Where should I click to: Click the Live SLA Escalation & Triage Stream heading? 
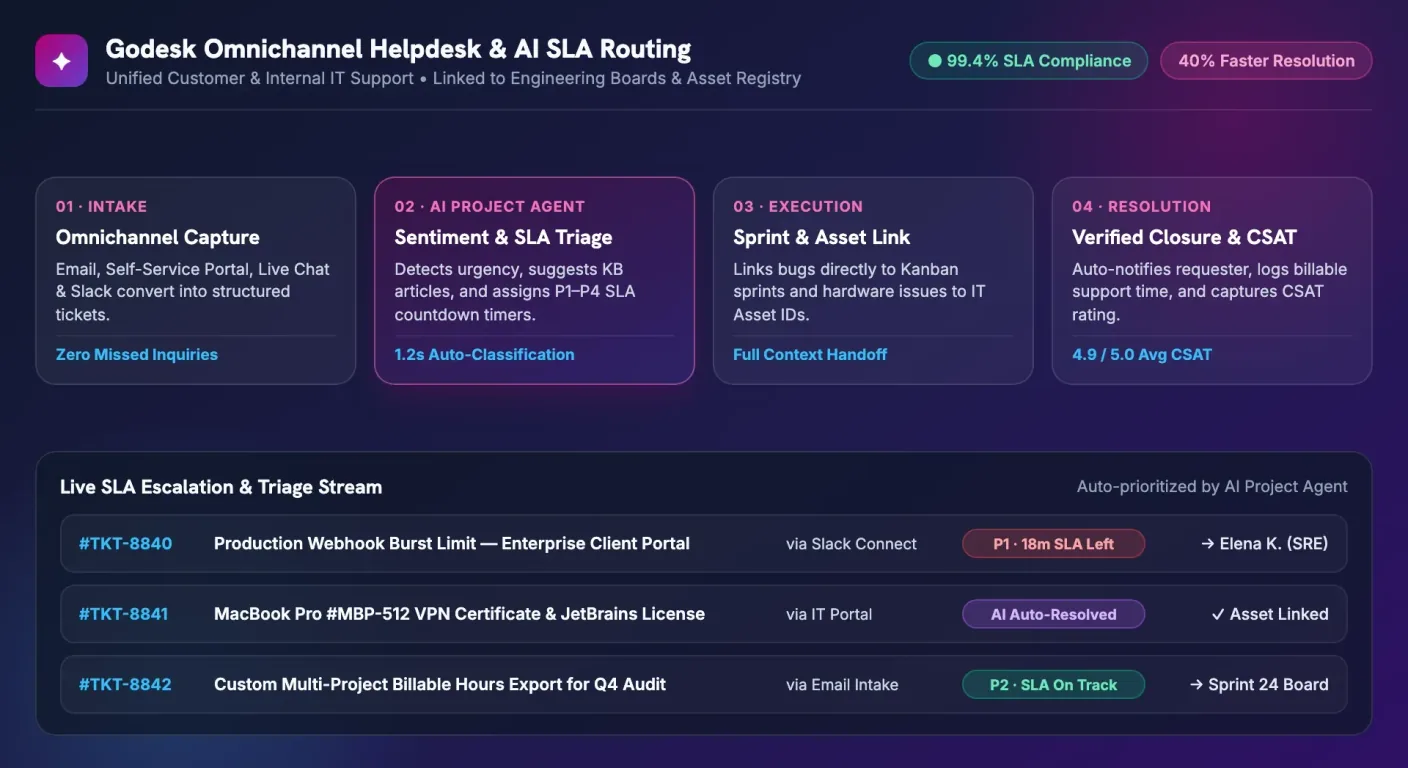coord(221,487)
